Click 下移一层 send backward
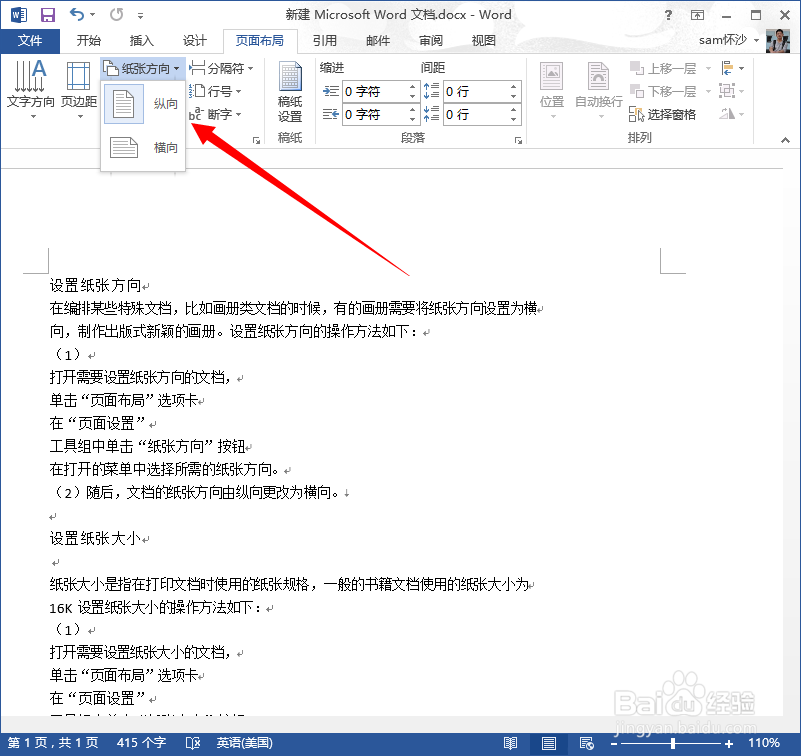The width and height of the screenshot is (801, 756). [x=663, y=91]
